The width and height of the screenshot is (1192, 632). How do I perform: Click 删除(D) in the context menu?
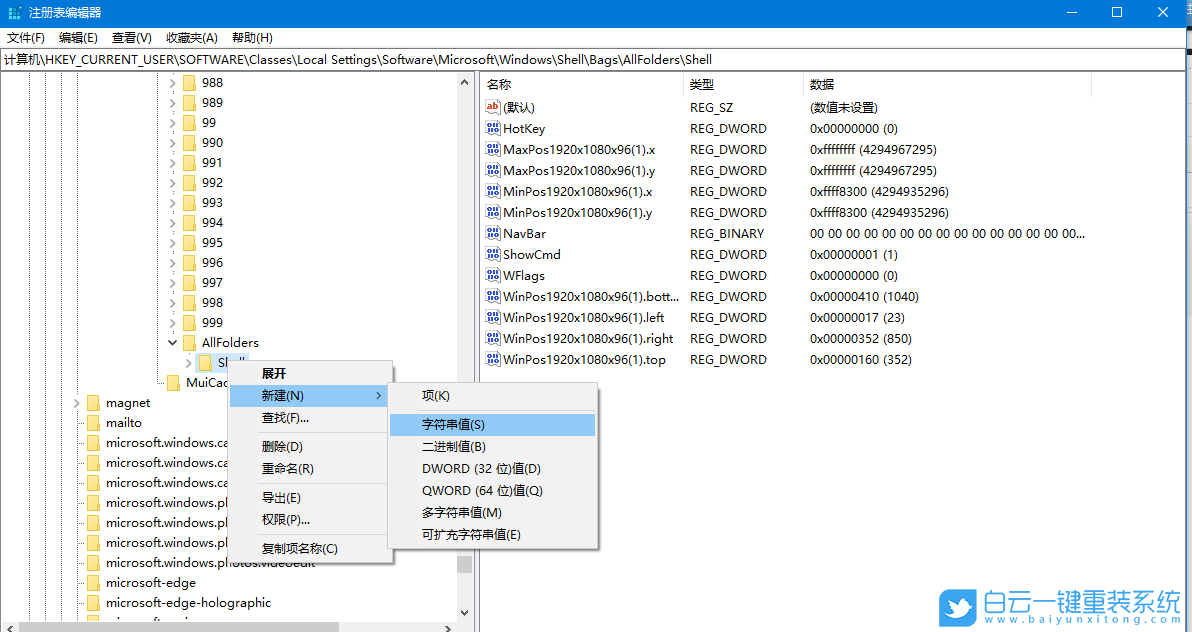tap(283, 445)
